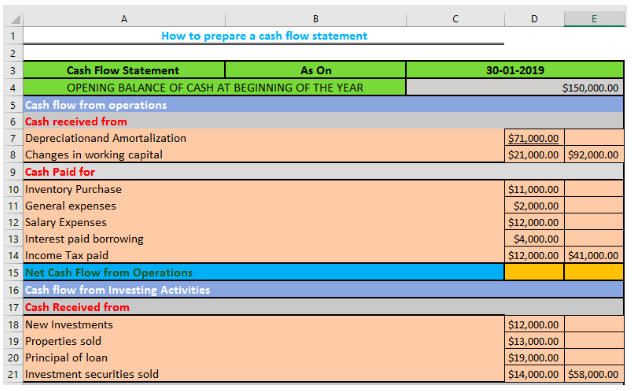This screenshot has height=391, width=633.
Task: Select row 4 header
Action: click(13, 88)
